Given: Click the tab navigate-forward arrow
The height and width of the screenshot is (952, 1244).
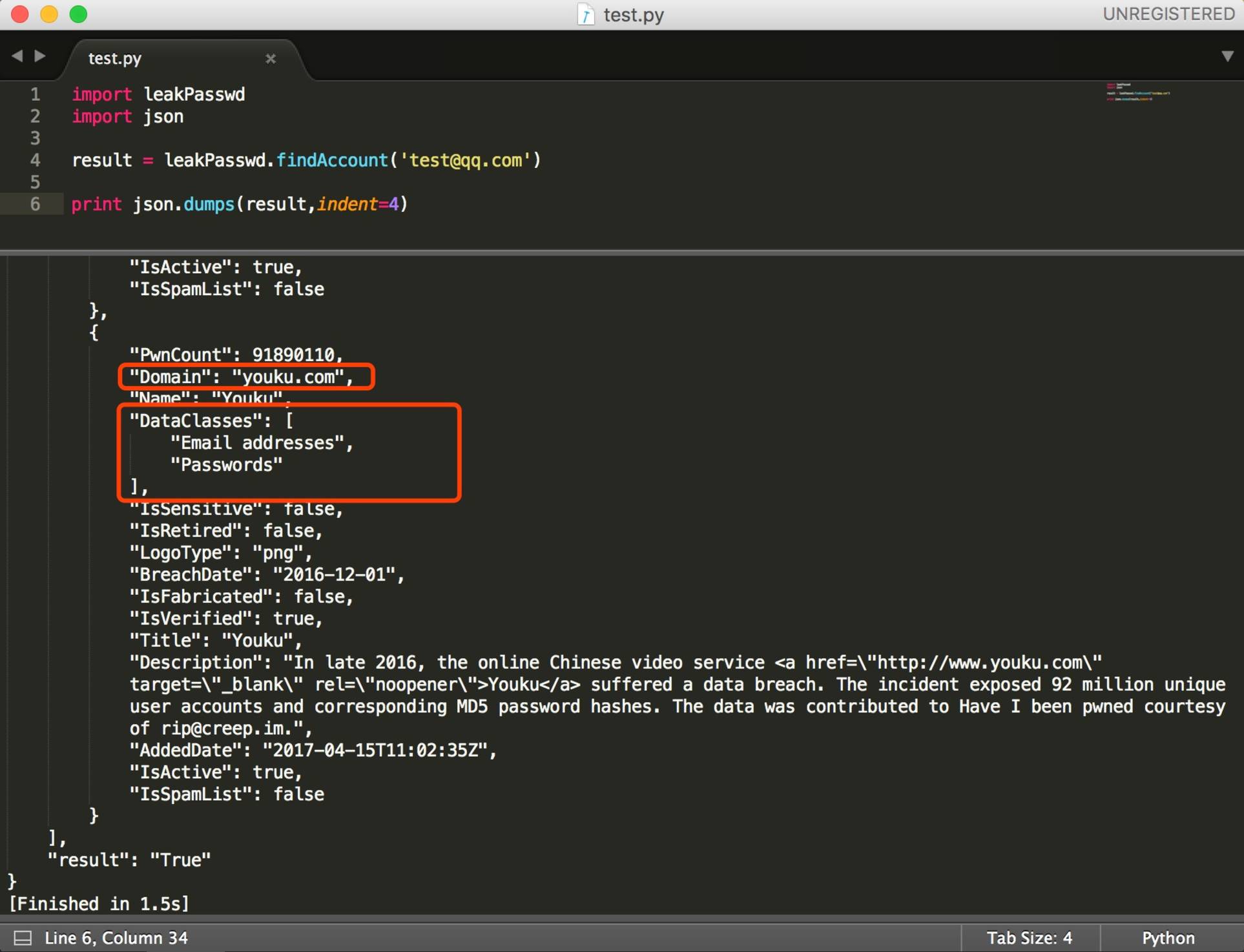Looking at the screenshot, I should click(x=40, y=56).
